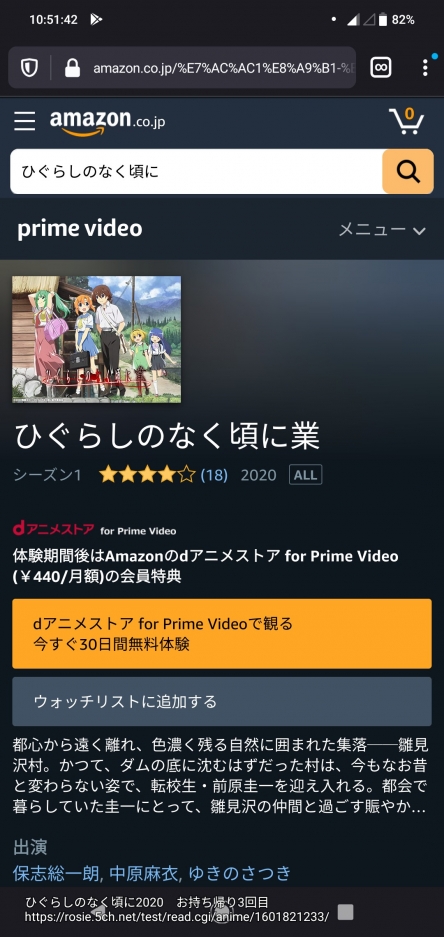The height and width of the screenshot is (937, 444).
Task: Expand the メニュー dropdown
Action: (x=382, y=229)
